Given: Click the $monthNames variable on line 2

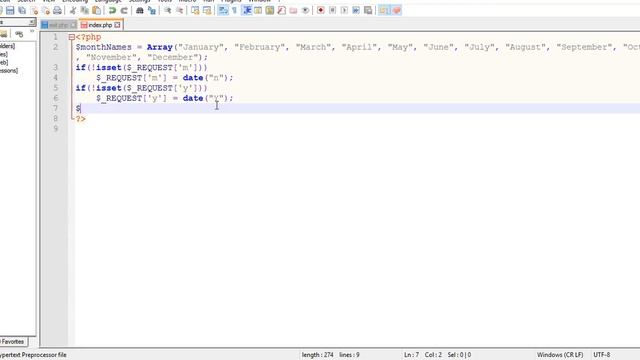Looking at the screenshot, I should [x=104, y=47].
